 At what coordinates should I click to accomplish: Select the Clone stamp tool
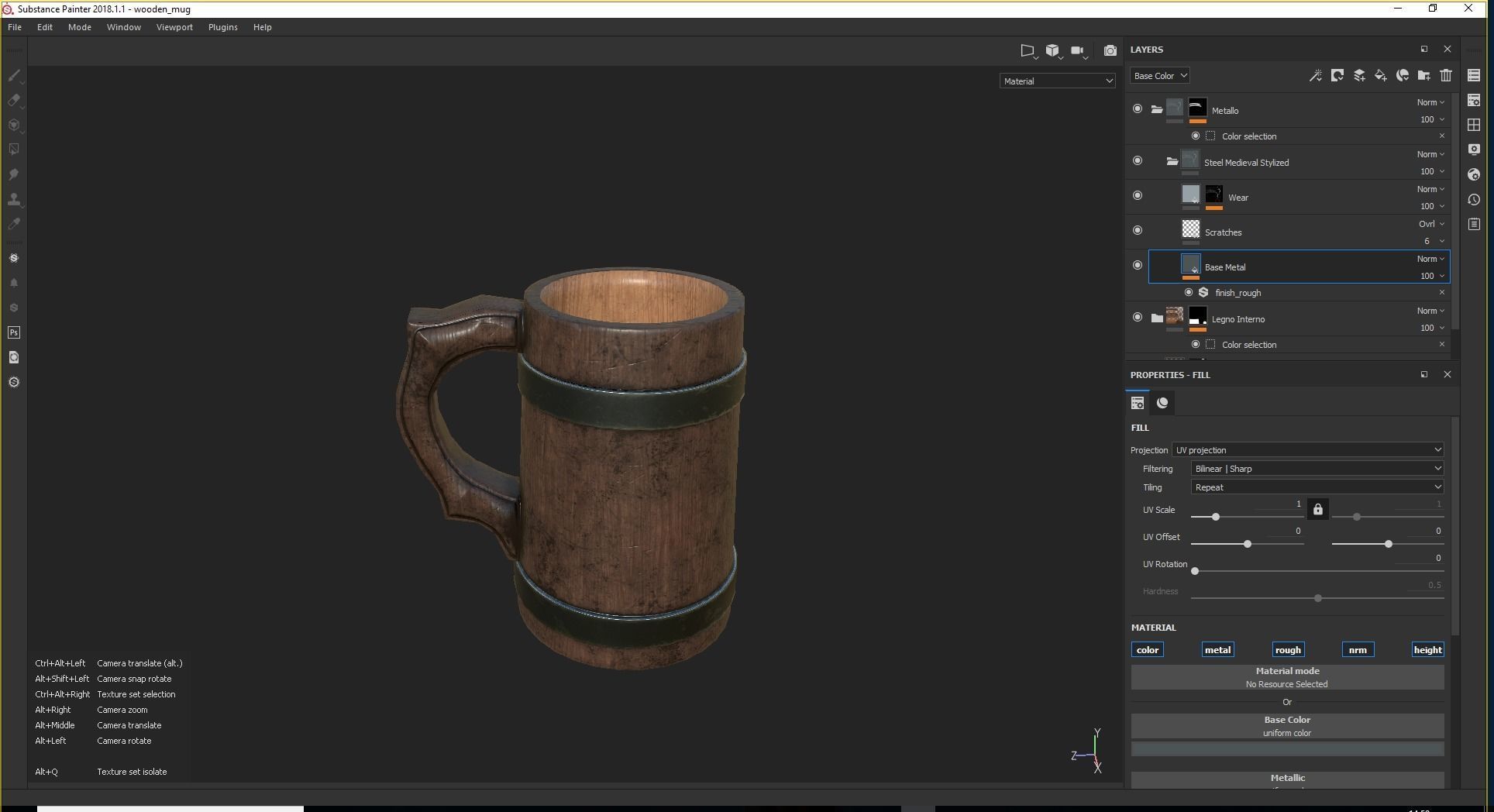(x=14, y=199)
